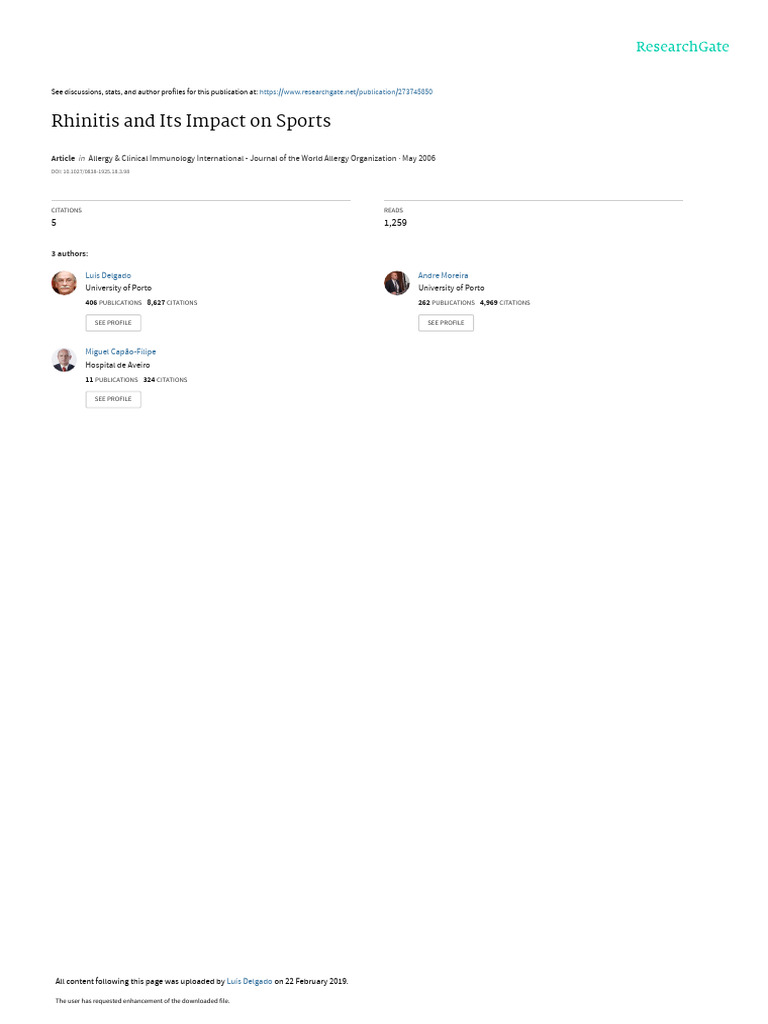Click the Luis Delgado uploader link in the footer
768x1024 pixels.
[x=249, y=981]
